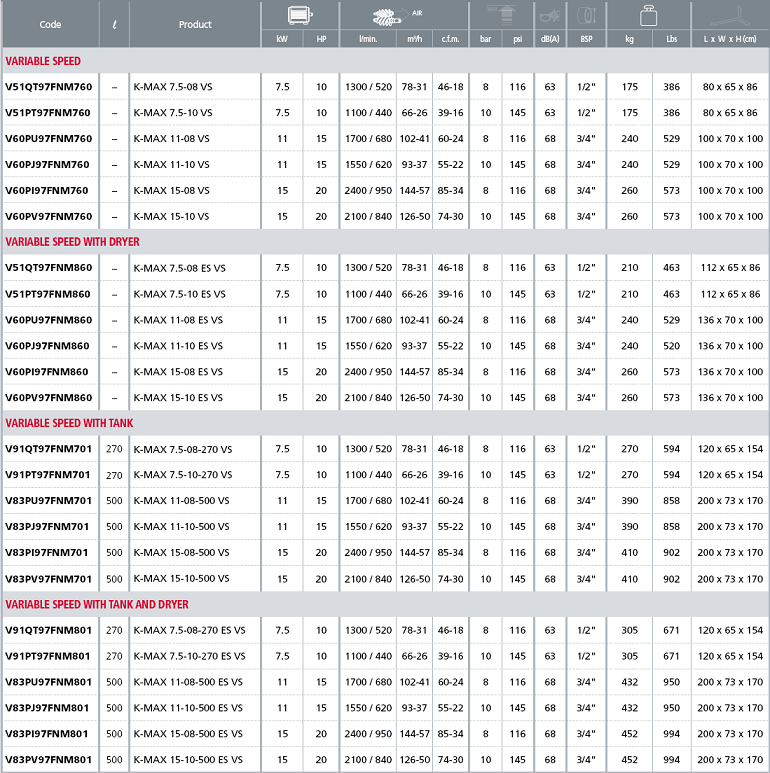Click dimensions '80 x 65 x 86' in row V51QT97FNM760
The image size is (770, 773).
point(730,87)
